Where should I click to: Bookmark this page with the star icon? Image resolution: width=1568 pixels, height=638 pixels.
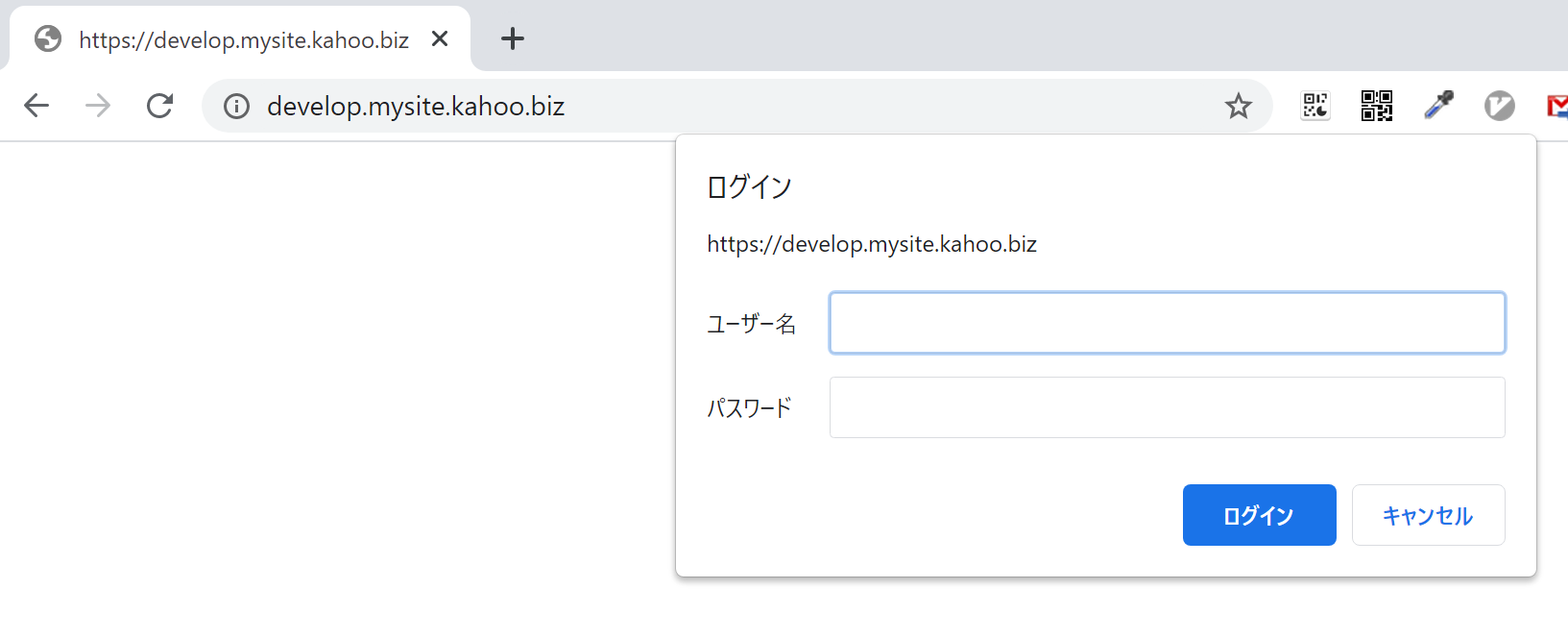(1239, 106)
